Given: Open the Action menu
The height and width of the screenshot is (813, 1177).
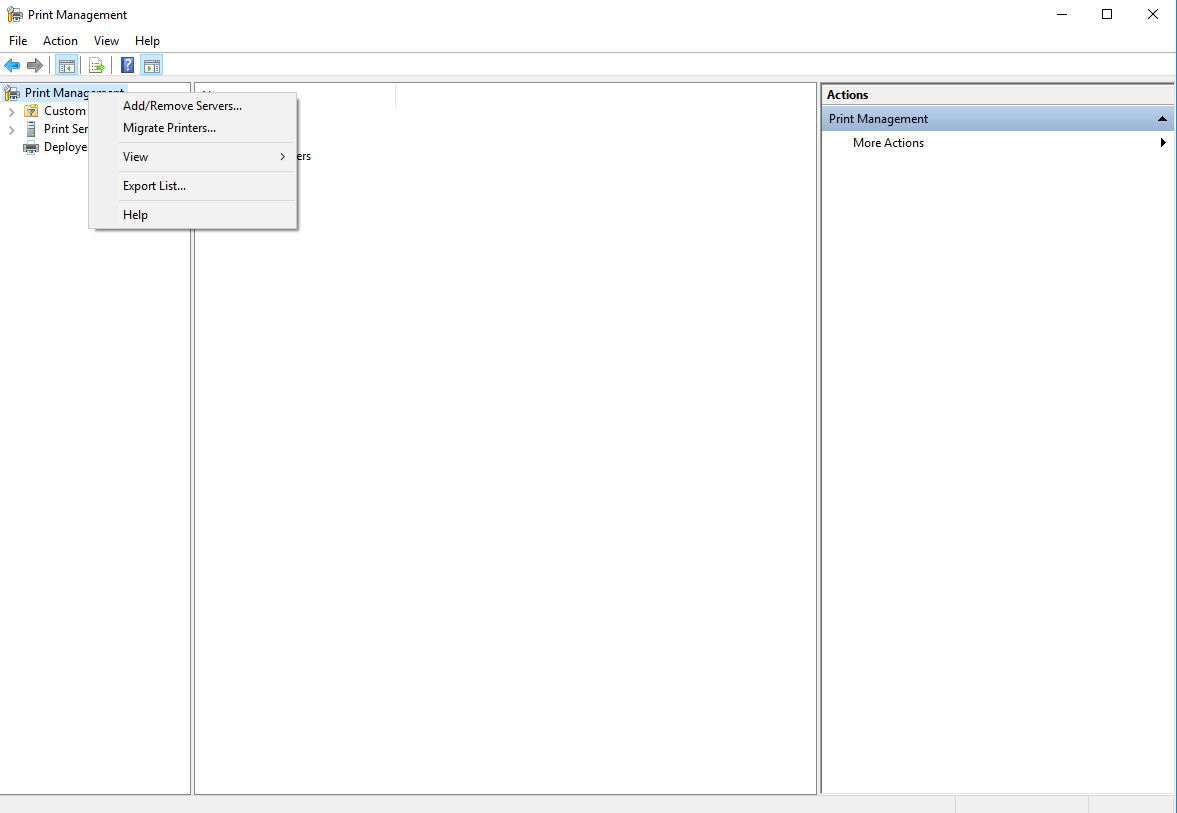Looking at the screenshot, I should pyautogui.click(x=60, y=41).
